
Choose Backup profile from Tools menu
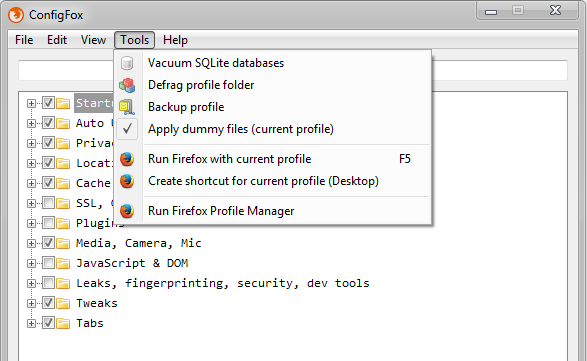(273, 107)
